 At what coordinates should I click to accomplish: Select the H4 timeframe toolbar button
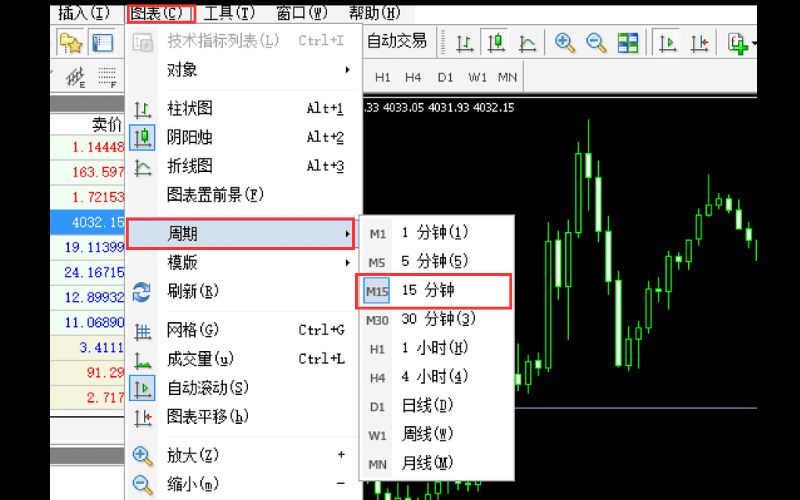[413, 78]
